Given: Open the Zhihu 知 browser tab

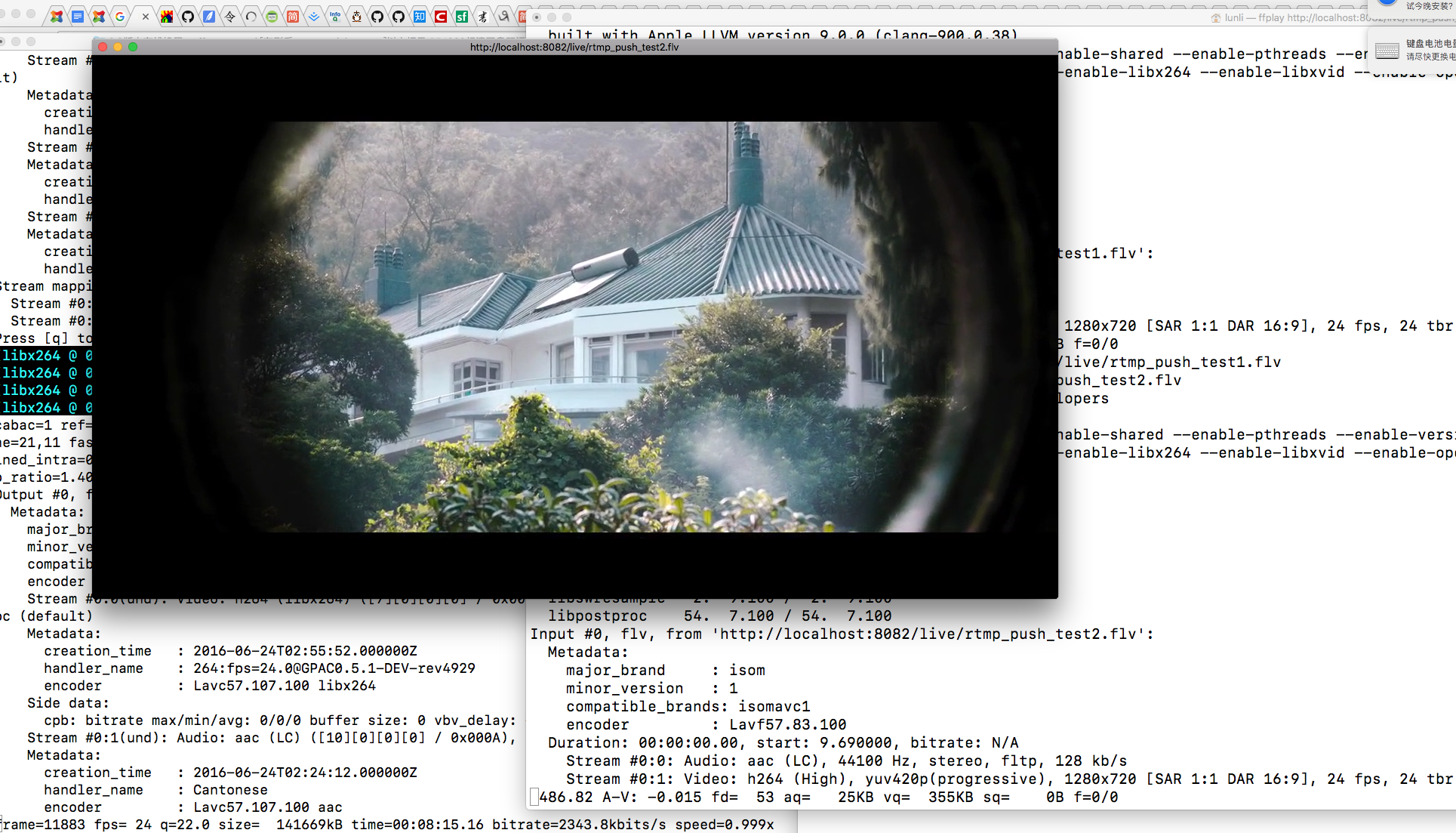Looking at the screenshot, I should tap(420, 16).
